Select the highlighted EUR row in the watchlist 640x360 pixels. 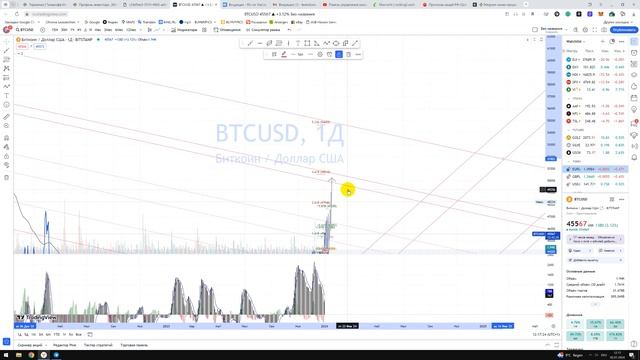pyautogui.click(x=595, y=169)
